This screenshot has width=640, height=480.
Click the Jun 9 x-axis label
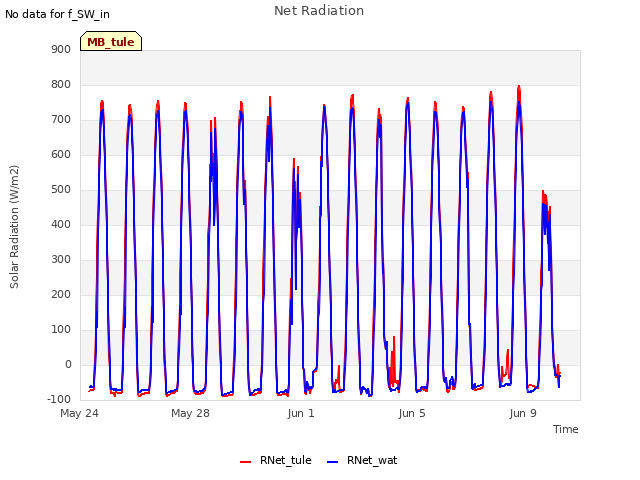click(523, 413)
